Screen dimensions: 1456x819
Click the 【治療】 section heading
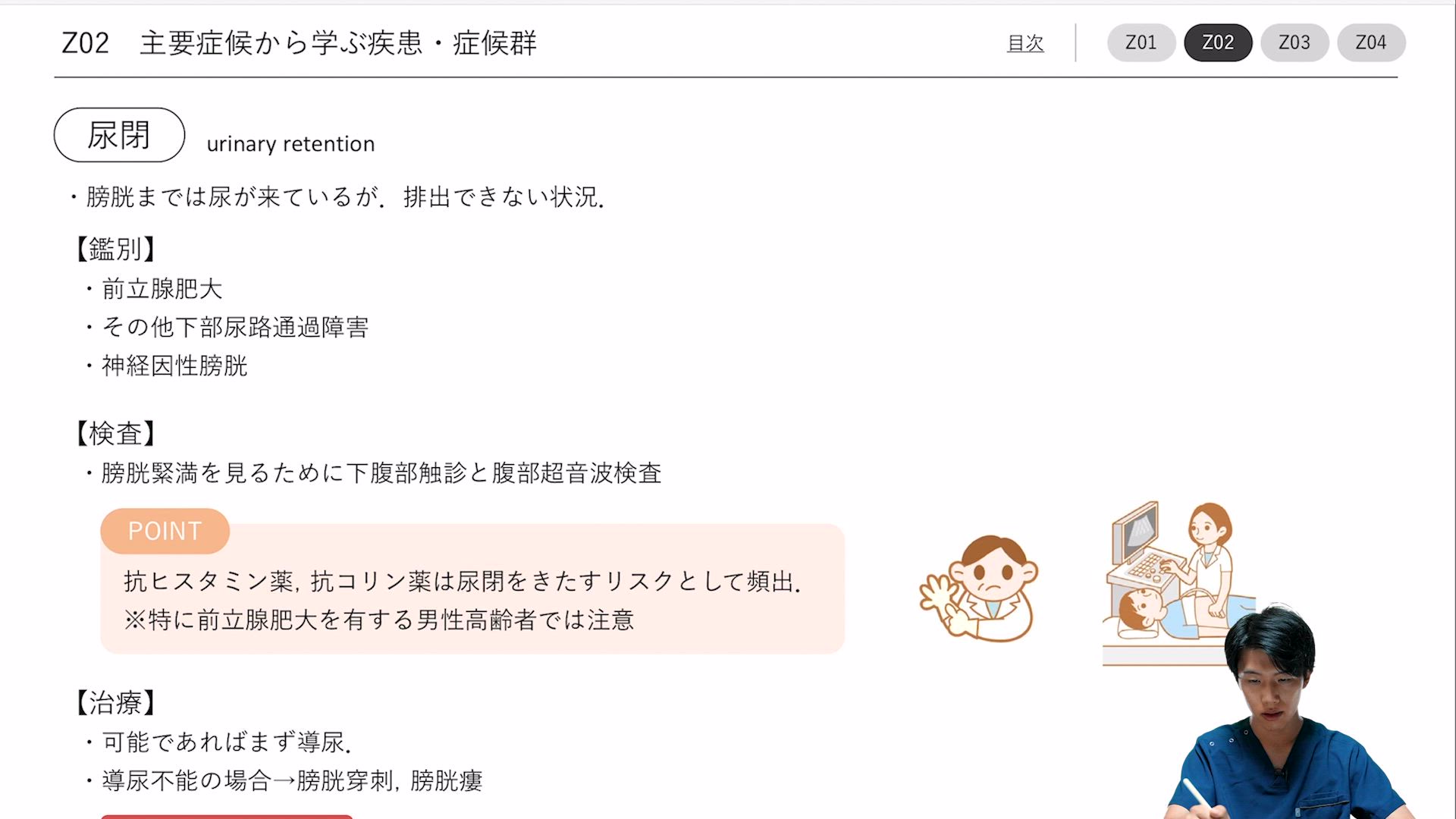(x=115, y=702)
